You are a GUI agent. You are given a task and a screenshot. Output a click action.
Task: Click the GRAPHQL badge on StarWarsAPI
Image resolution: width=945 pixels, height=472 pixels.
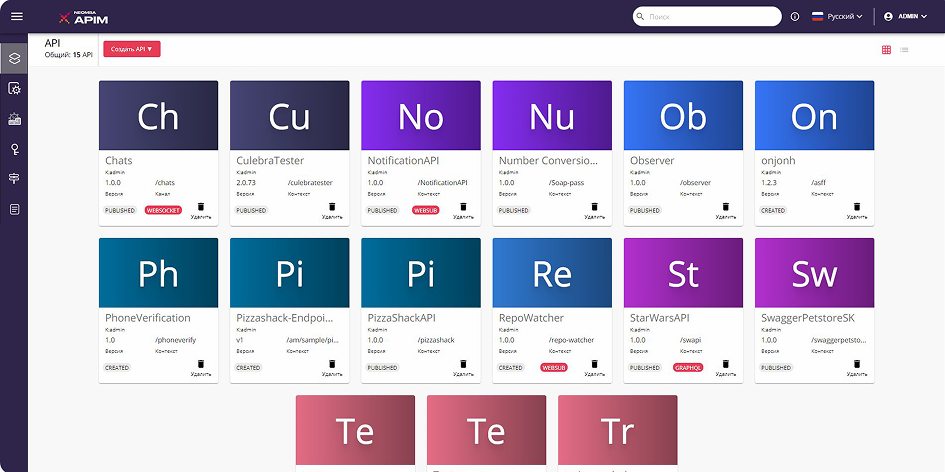coord(688,368)
